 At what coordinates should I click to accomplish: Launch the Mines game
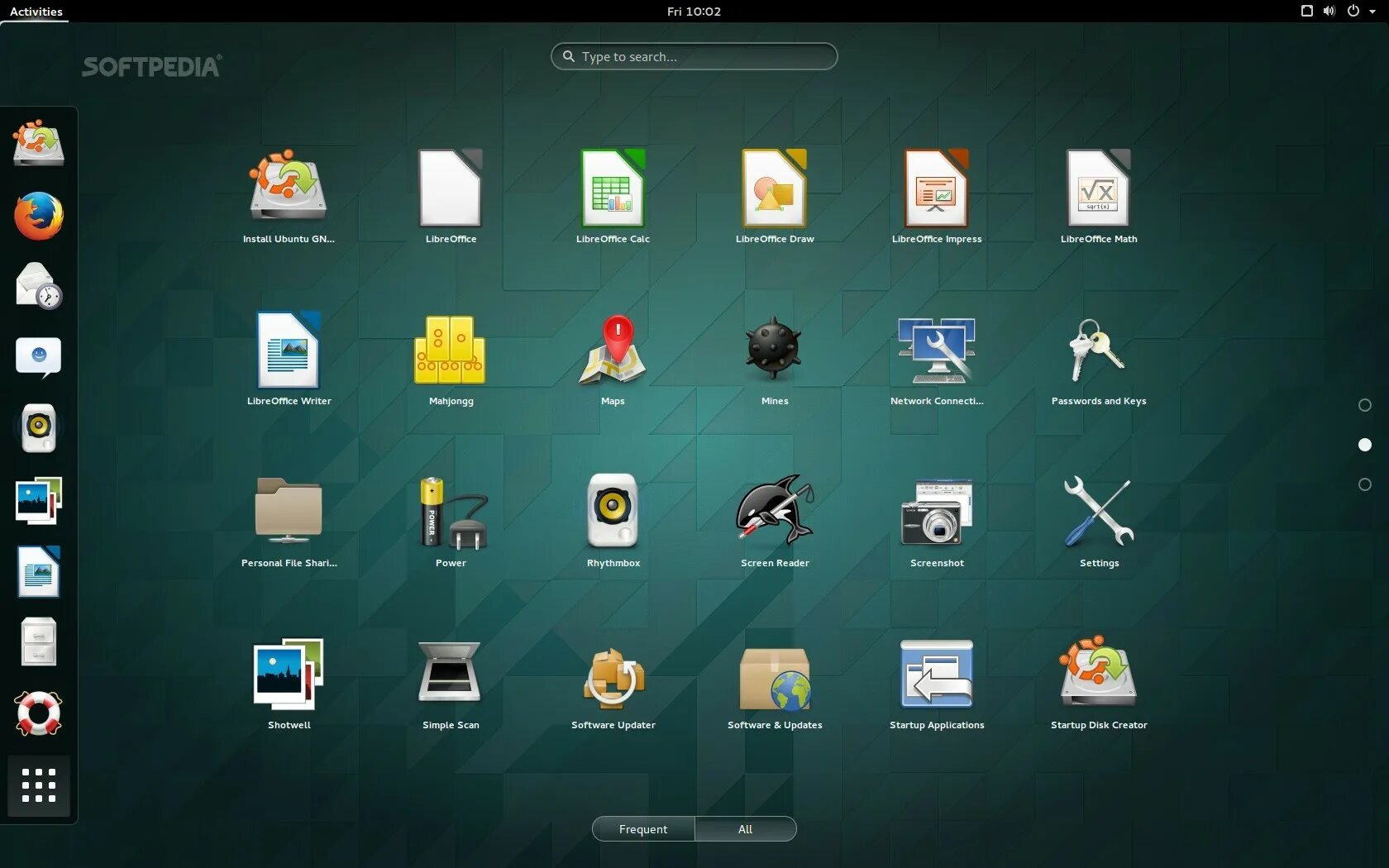click(775, 358)
